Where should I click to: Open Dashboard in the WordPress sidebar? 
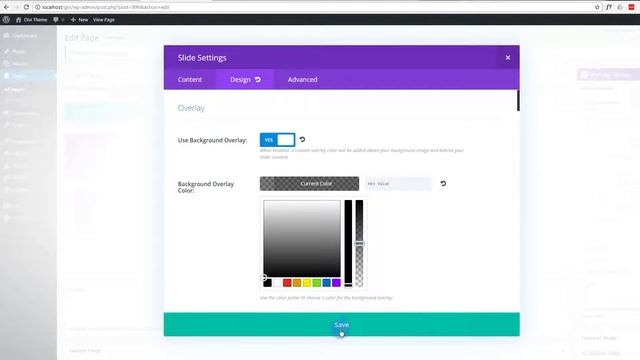click(x=20, y=36)
